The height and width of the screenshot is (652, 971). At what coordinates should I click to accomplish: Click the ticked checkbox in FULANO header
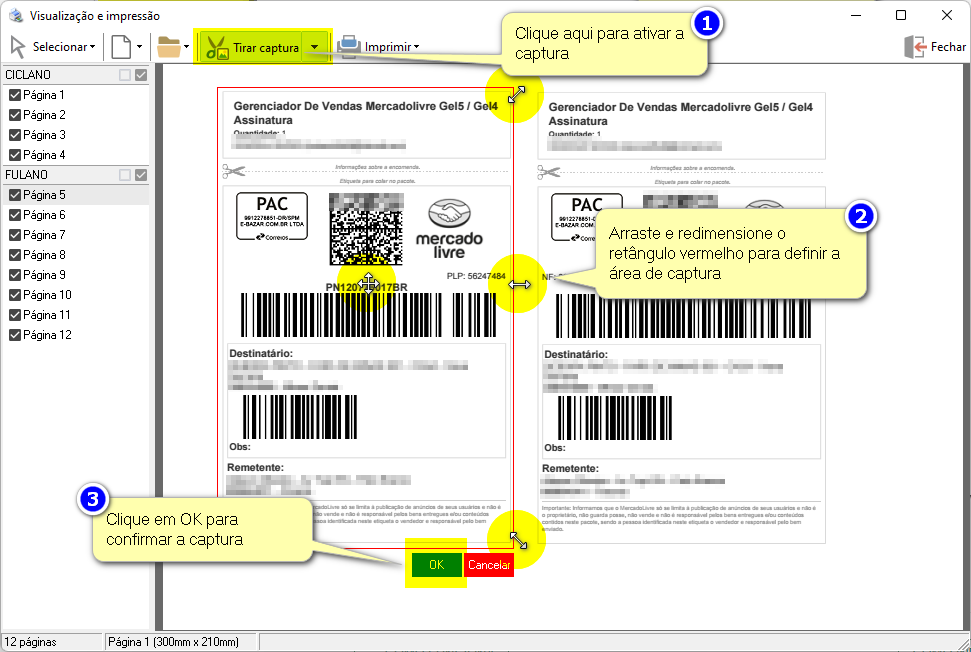coord(141,175)
